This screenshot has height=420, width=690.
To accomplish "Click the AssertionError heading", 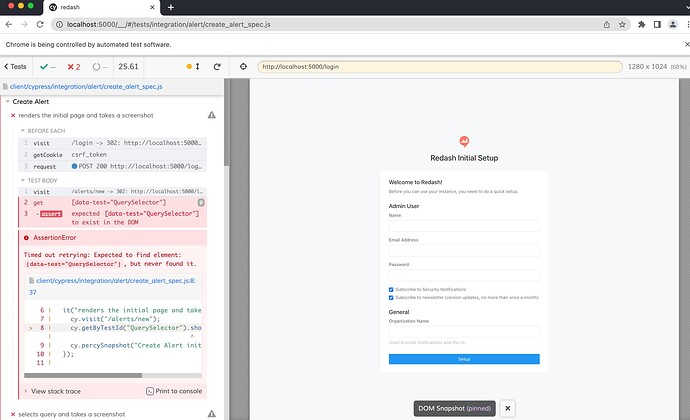I will pos(55,238).
